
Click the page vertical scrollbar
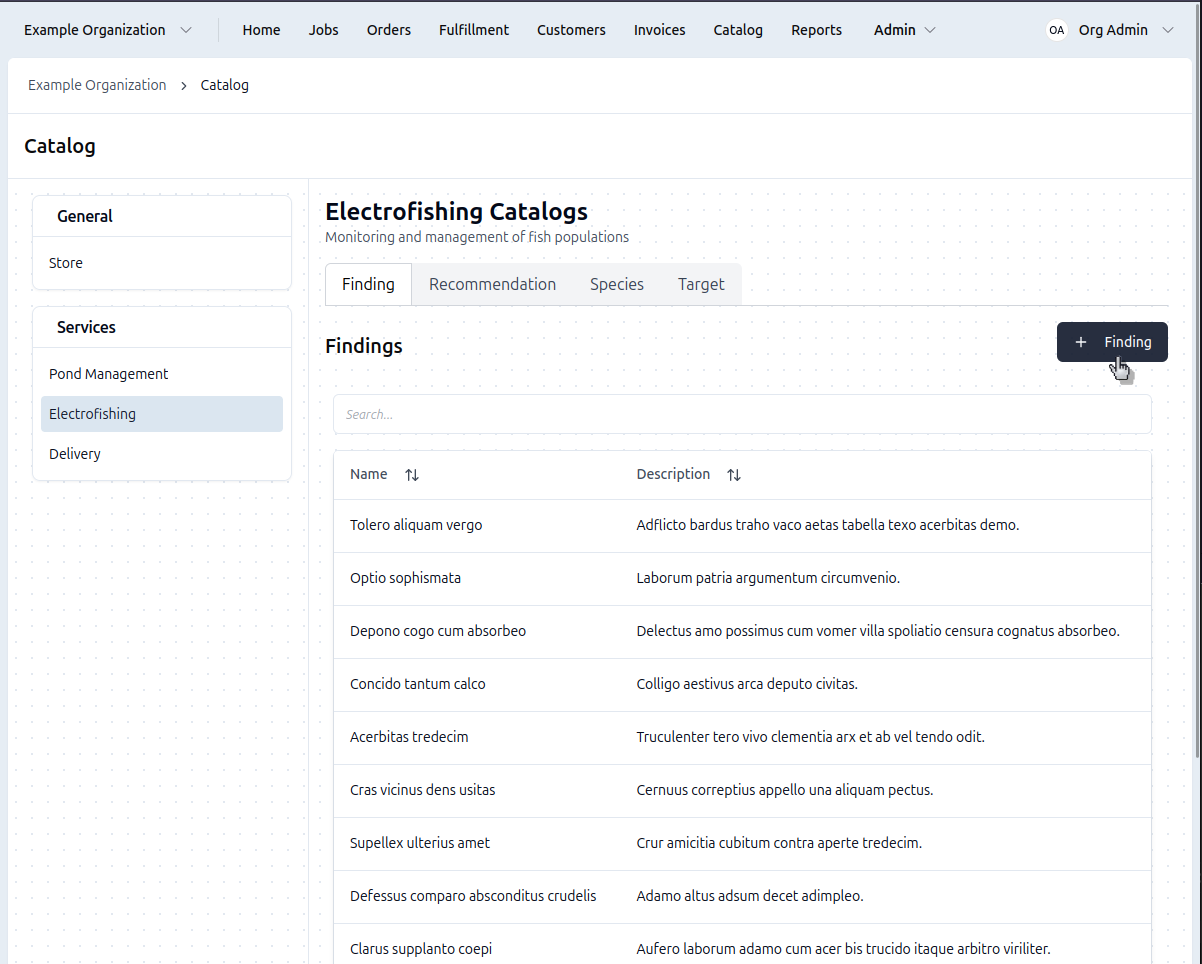[1197, 400]
